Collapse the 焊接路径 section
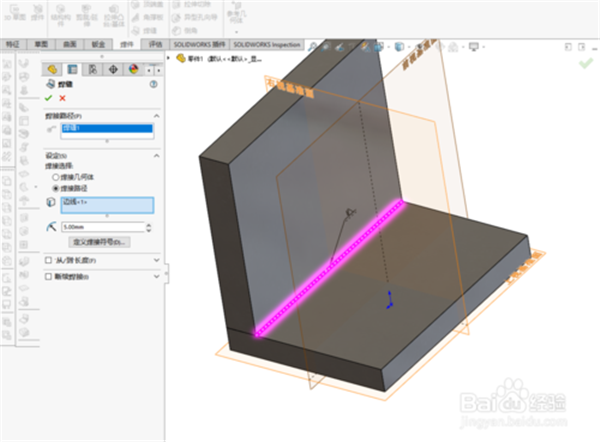 (x=156, y=117)
